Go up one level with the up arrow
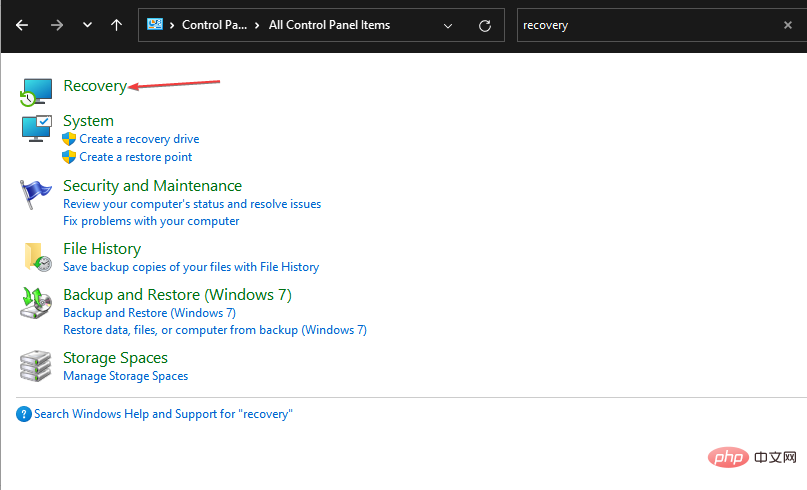Image resolution: width=807 pixels, height=490 pixels. (116, 25)
